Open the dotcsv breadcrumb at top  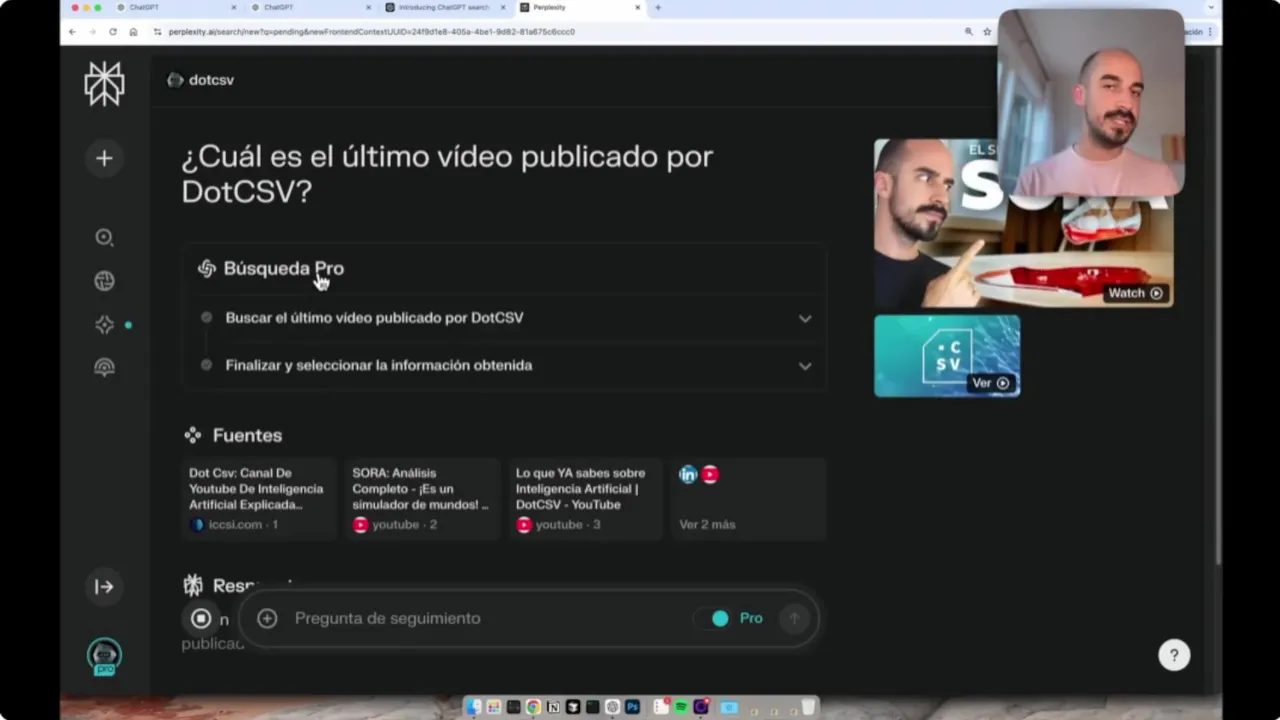[201, 80]
